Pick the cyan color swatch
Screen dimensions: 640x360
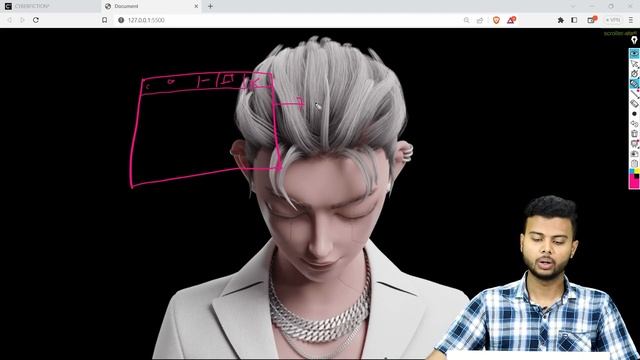[631, 172]
